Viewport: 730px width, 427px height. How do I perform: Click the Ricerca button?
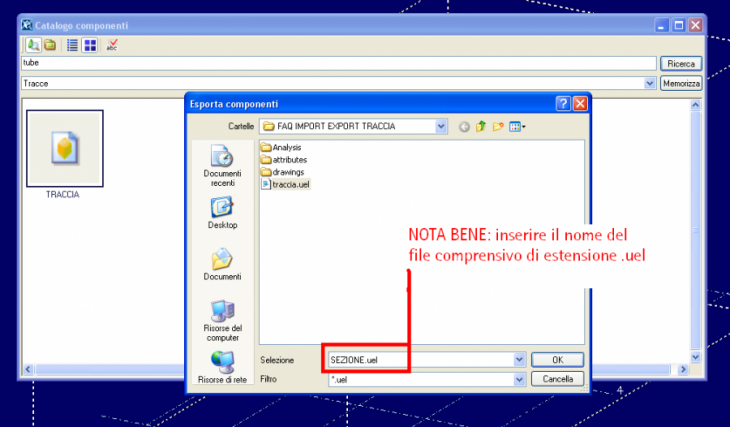681,63
